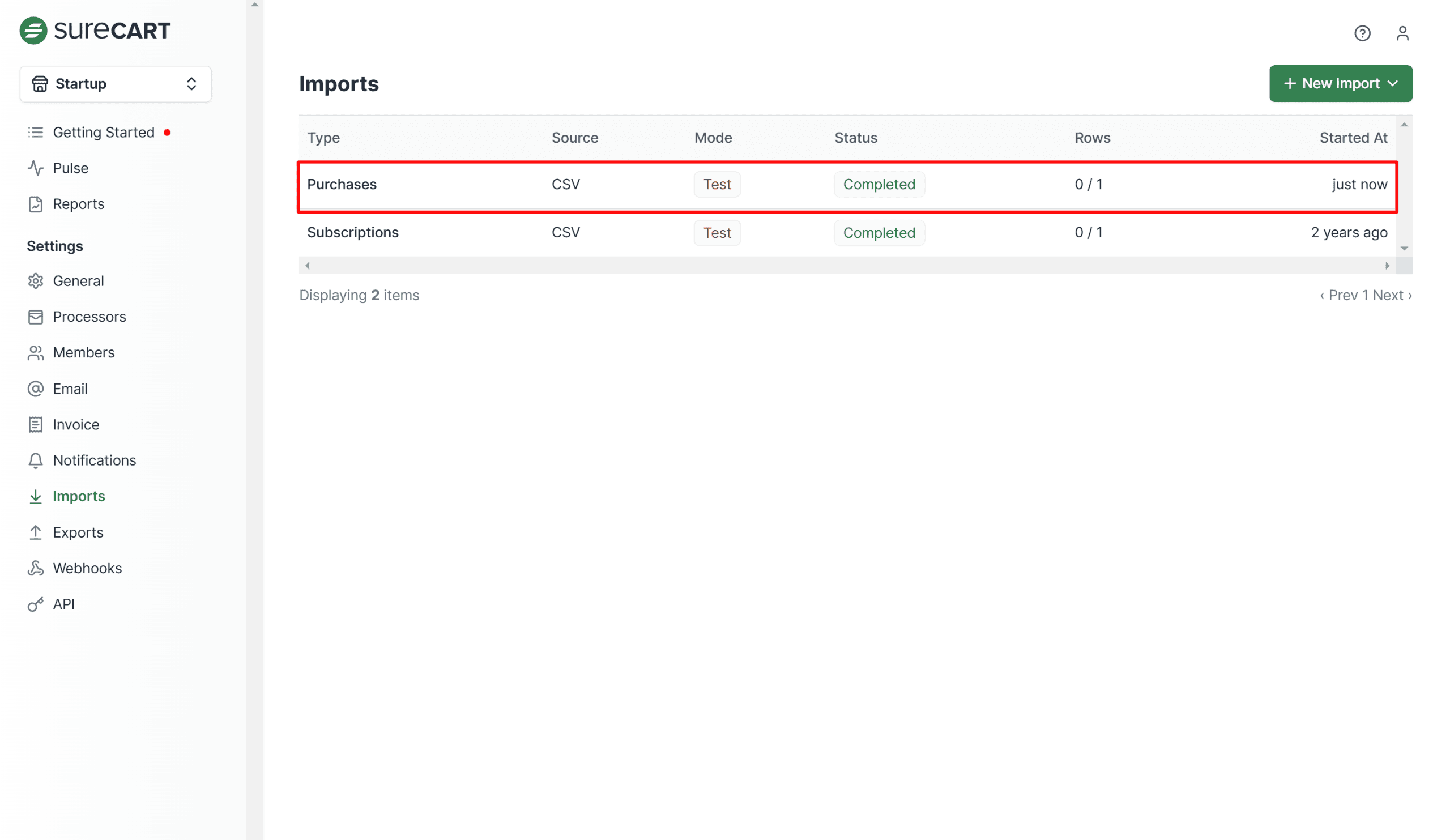
Task: Open Getting Started in the sidebar
Action: (104, 133)
